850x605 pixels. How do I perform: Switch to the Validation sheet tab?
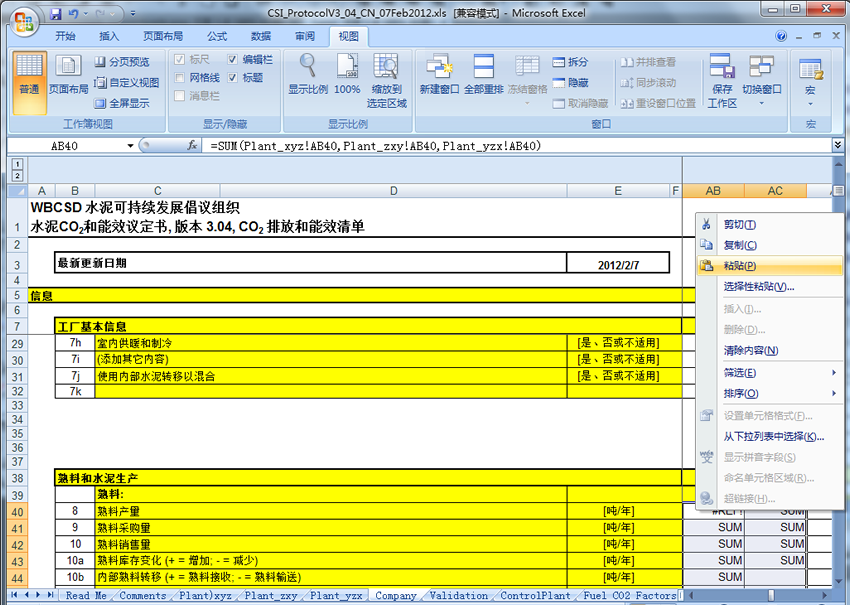(459, 596)
